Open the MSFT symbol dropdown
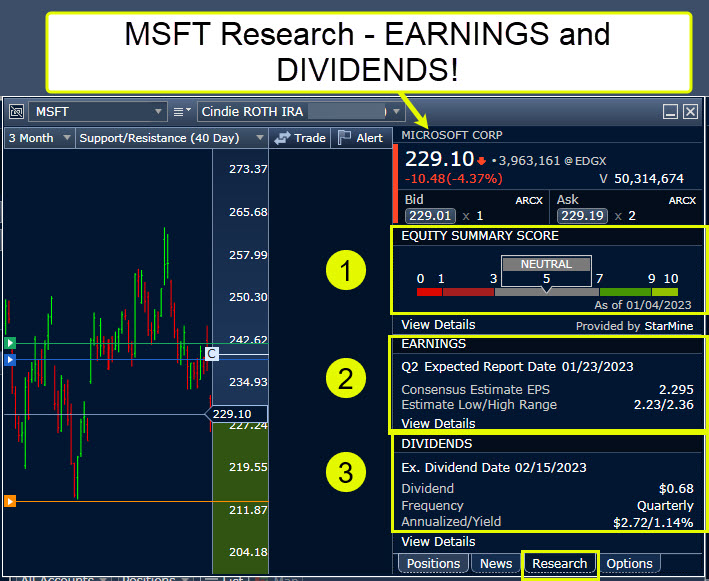Screen dimensions: 709x581 (x=159, y=112)
